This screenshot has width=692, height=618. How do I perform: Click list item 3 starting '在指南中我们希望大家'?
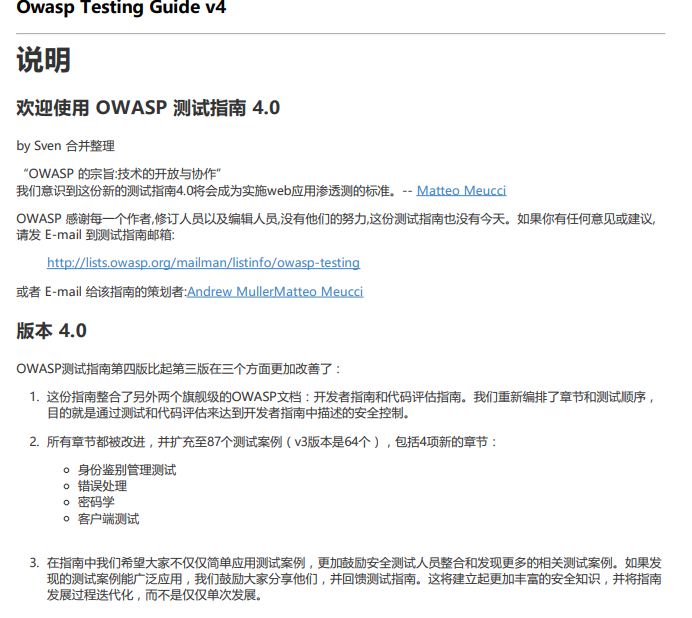tap(354, 579)
